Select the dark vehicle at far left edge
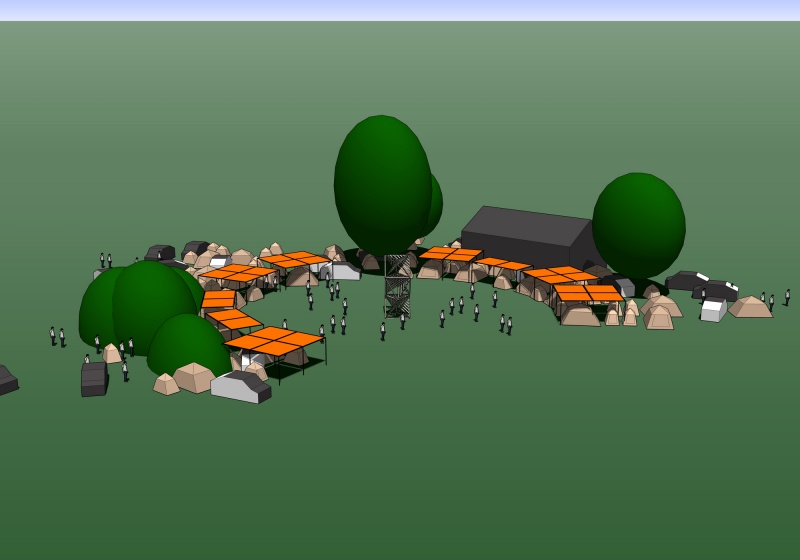Viewport: 800px width, 560px height. click(5, 381)
